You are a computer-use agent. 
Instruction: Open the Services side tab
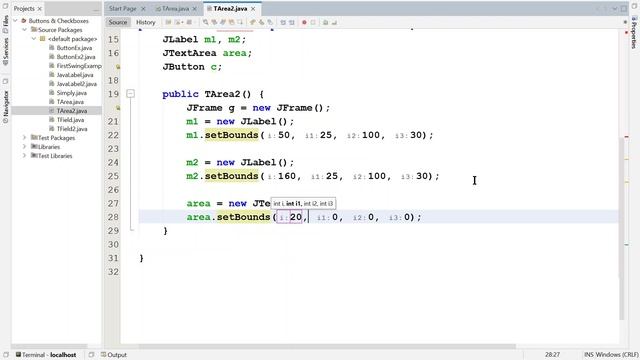[5, 51]
